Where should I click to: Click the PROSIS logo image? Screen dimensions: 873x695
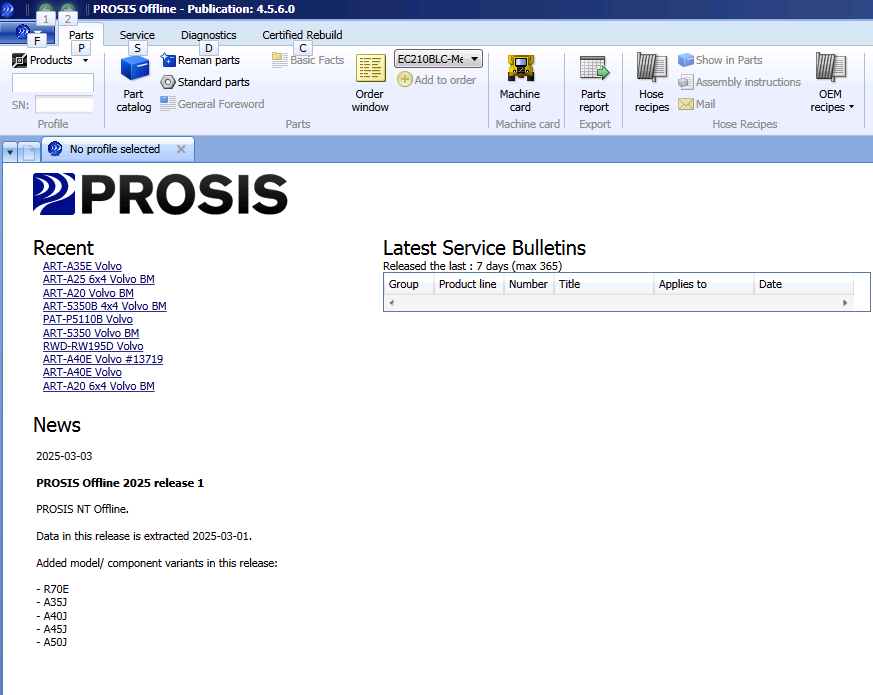pos(160,194)
